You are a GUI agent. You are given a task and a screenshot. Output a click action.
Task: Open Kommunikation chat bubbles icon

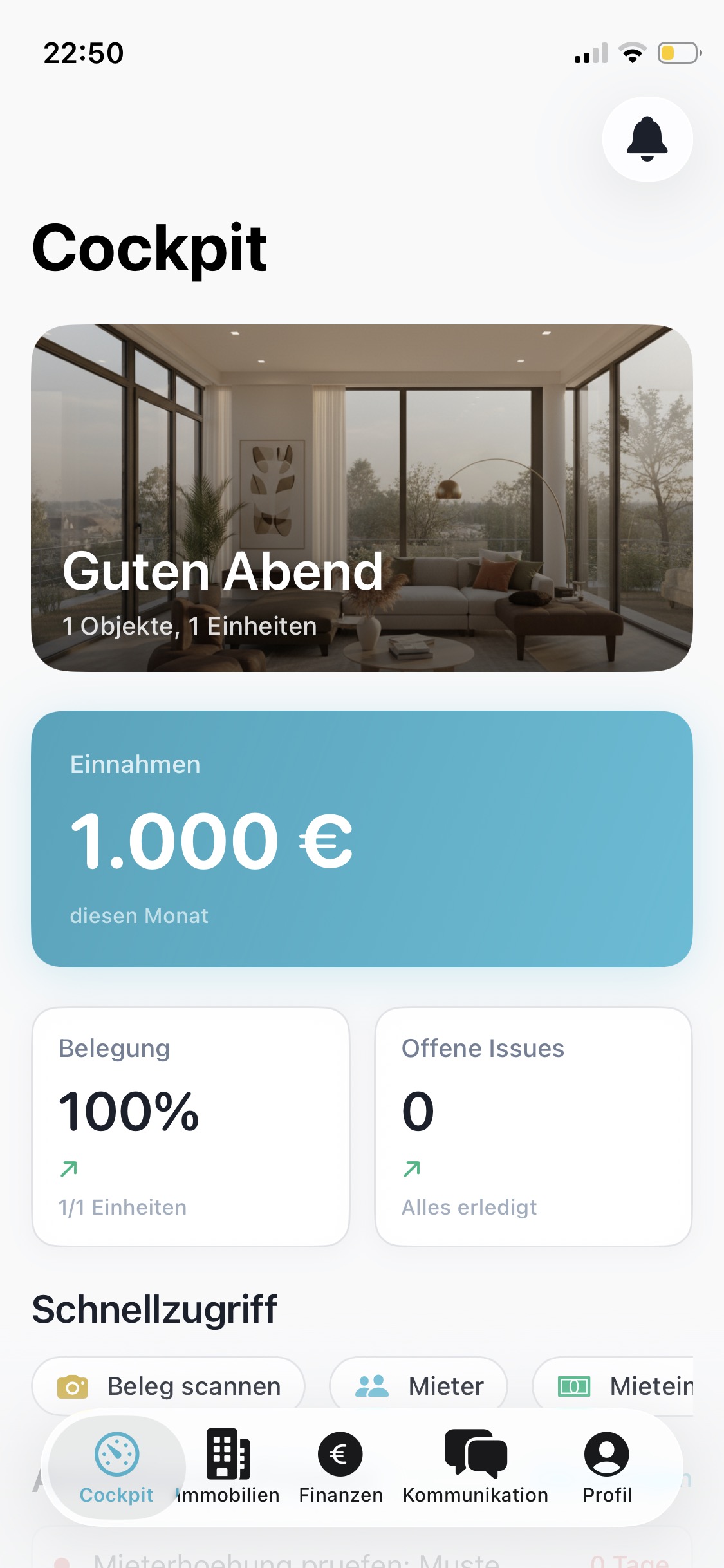click(x=476, y=1453)
